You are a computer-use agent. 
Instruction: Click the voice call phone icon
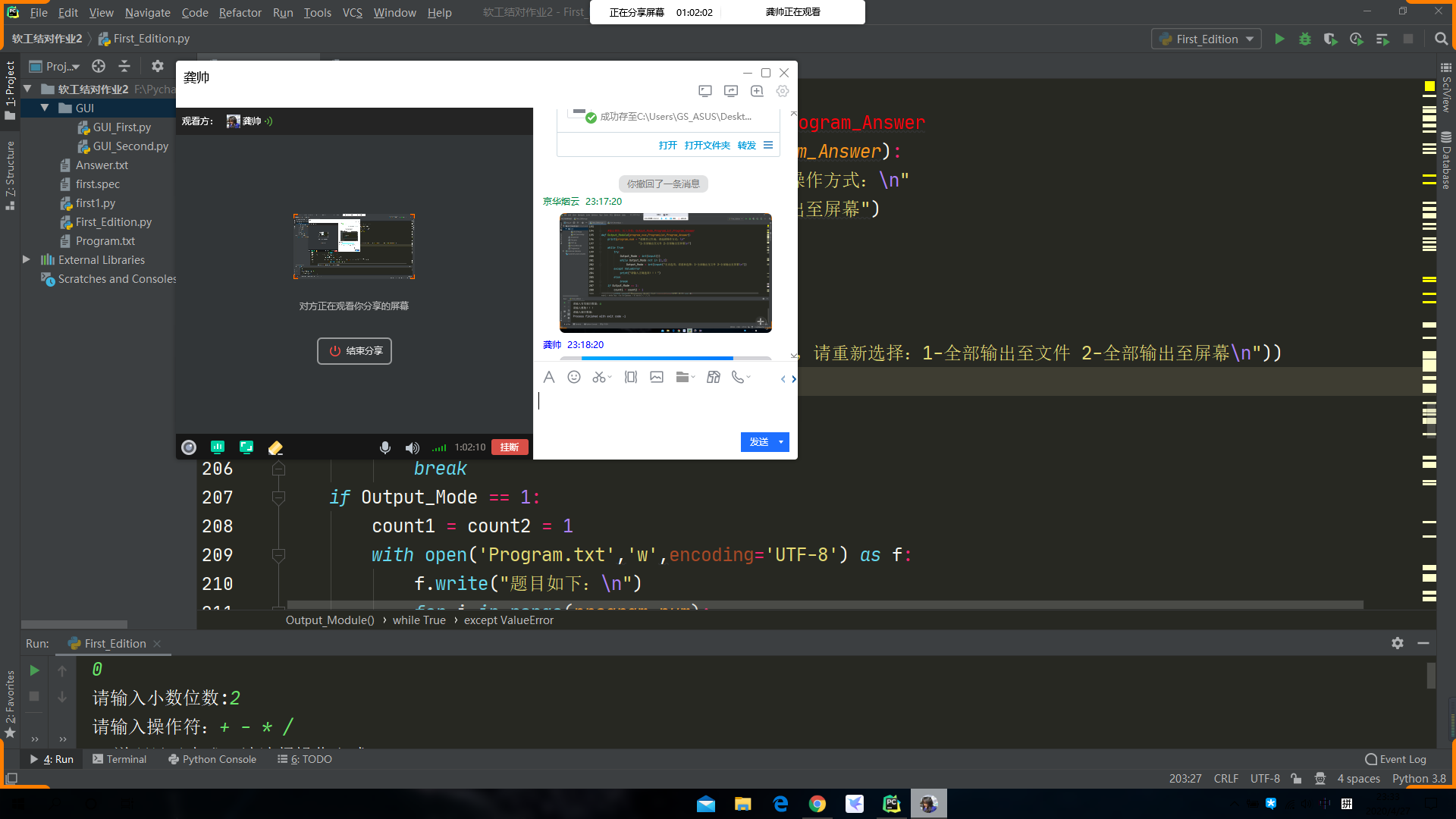[x=737, y=377]
